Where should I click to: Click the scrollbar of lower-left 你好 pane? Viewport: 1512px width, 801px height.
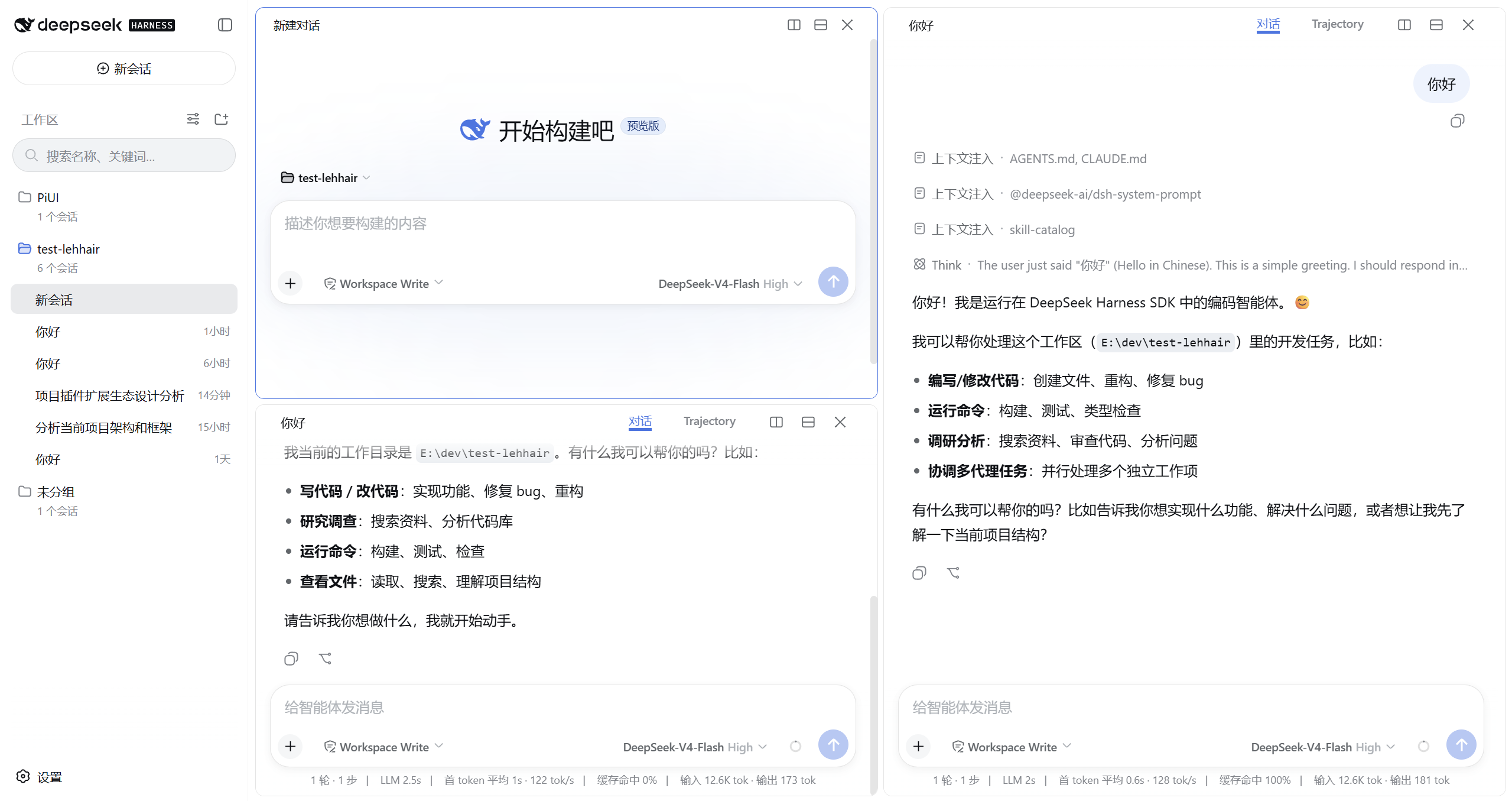(x=873, y=695)
